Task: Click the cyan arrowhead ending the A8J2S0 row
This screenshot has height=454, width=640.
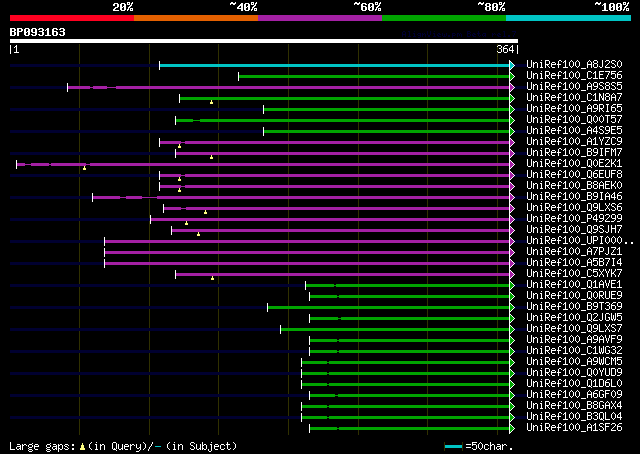Action: click(x=512, y=65)
